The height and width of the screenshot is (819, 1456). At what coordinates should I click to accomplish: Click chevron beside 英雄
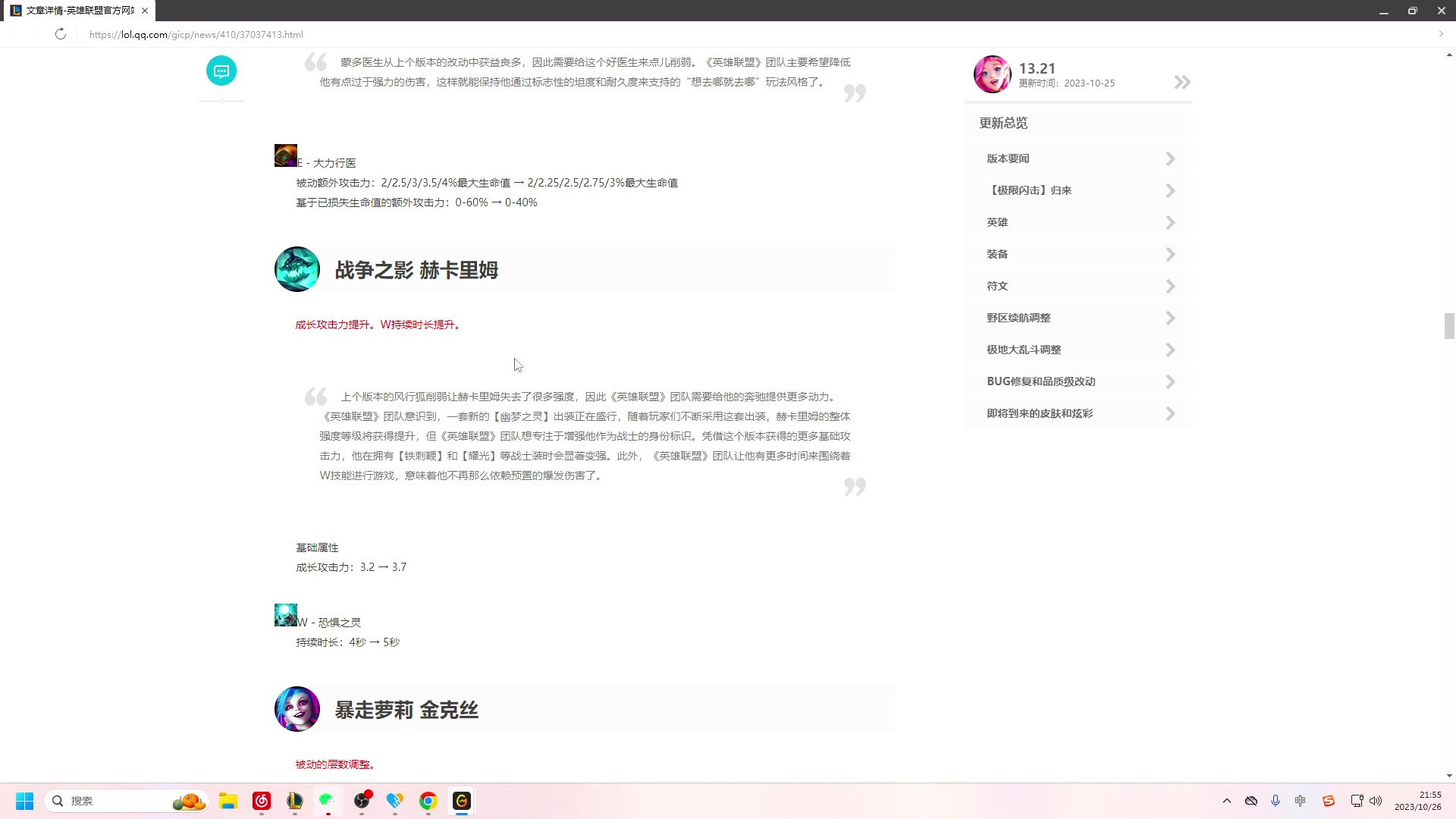point(1170,222)
